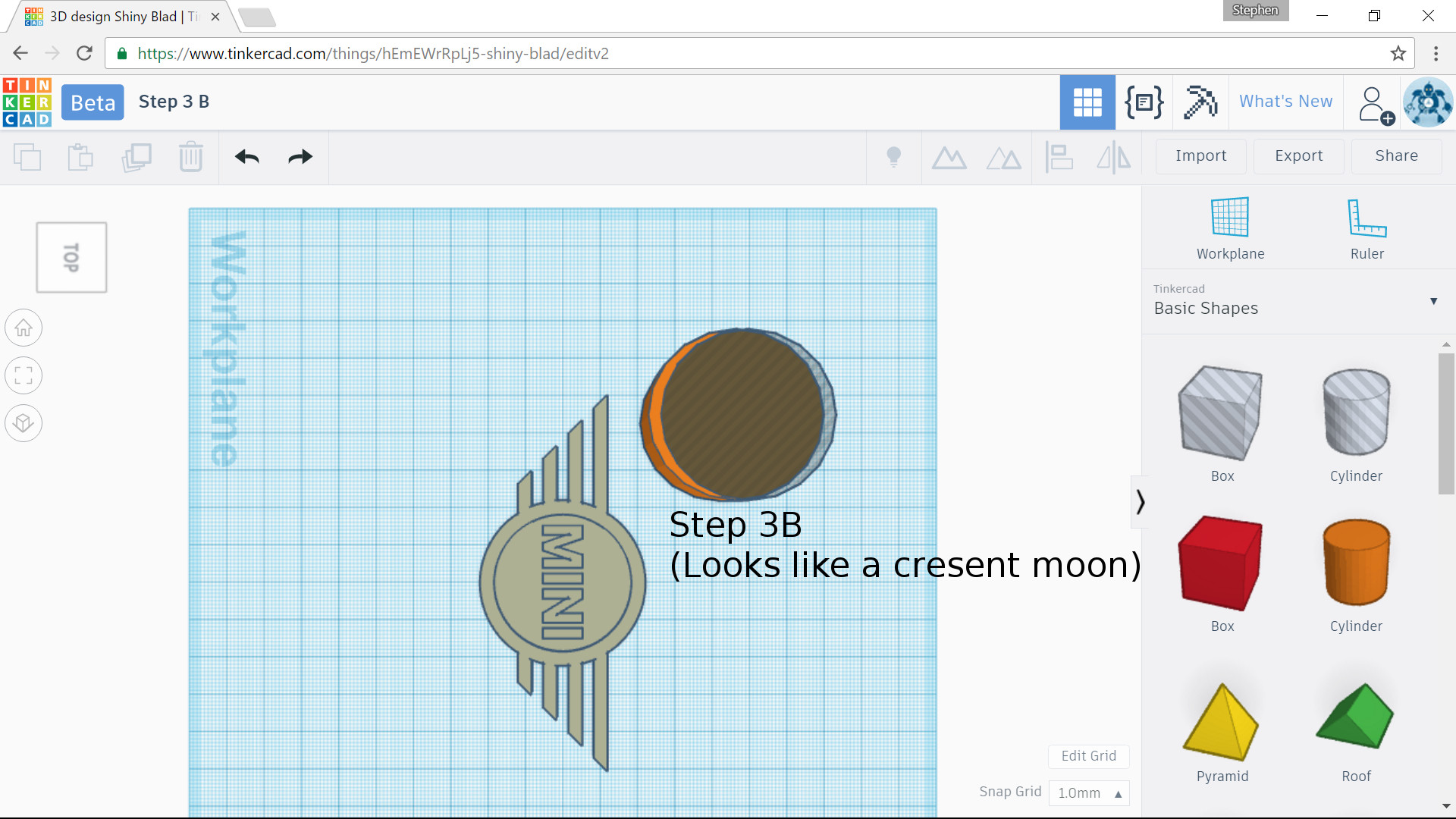Click the Delete trash icon
This screenshot has width=1456, height=819.
pyautogui.click(x=191, y=157)
